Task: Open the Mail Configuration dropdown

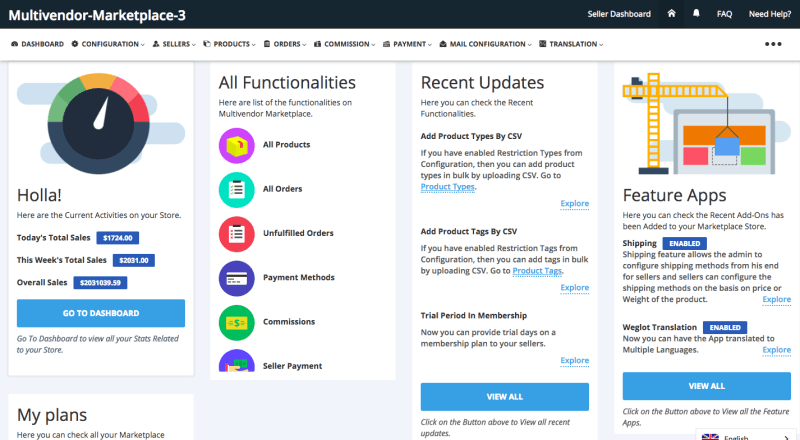Action: coord(487,44)
